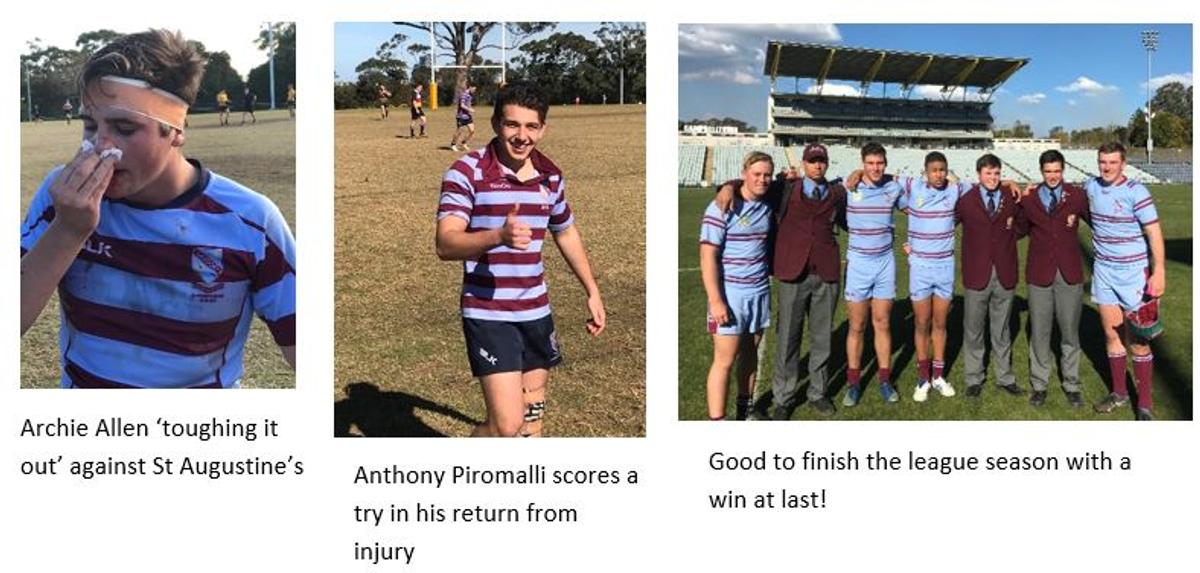Image resolution: width=1200 pixels, height=573 pixels.
Task: Open the middle photo of thumbs-up player
Action: pos(490,229)
